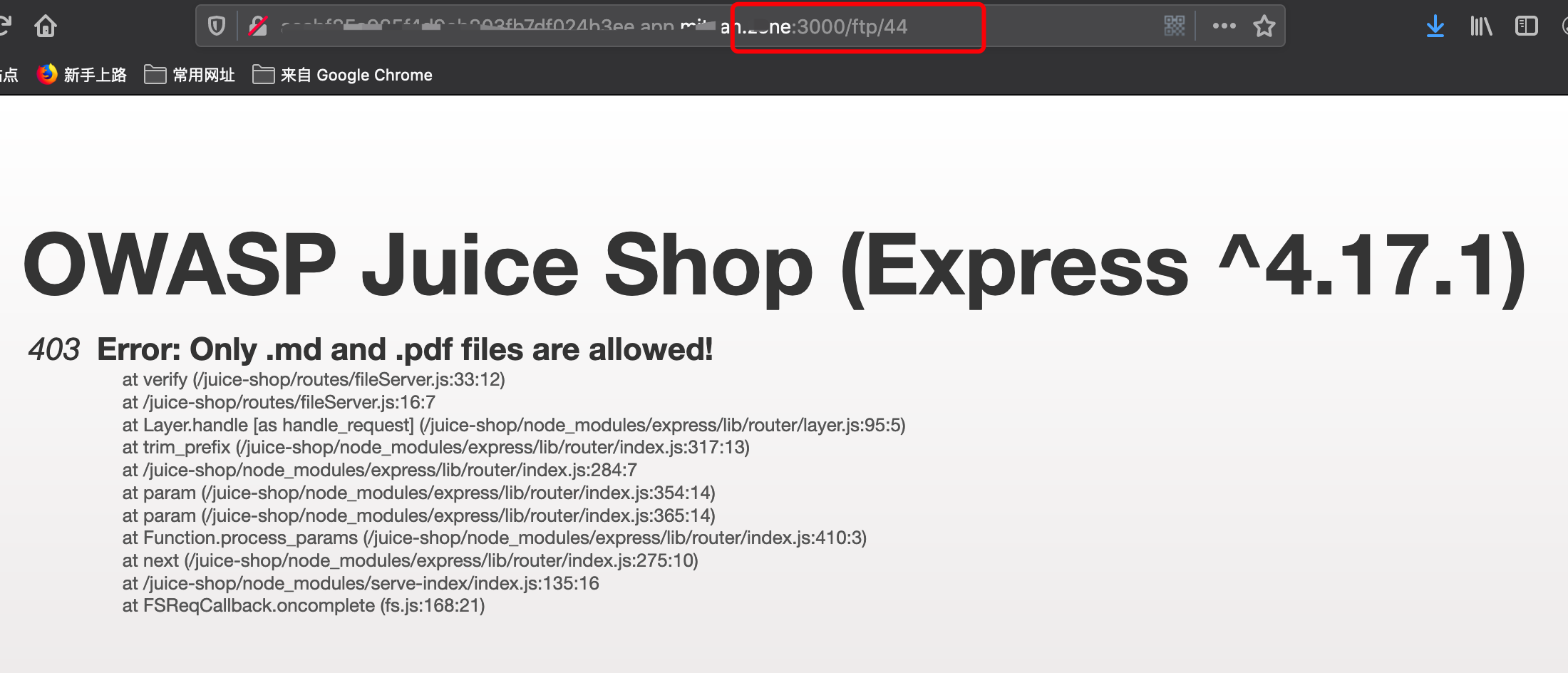Bookmark this page with the star icon

coord(1264,26)
